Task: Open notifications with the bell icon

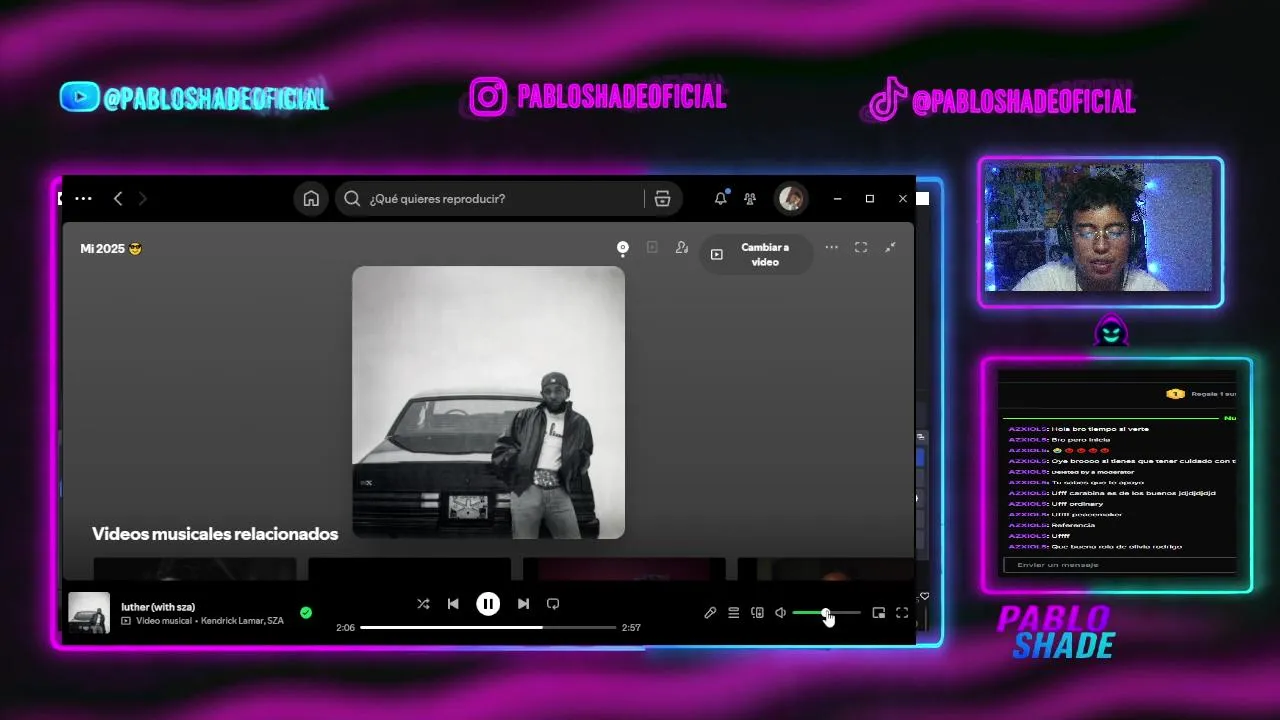Action: click(720, 199)
